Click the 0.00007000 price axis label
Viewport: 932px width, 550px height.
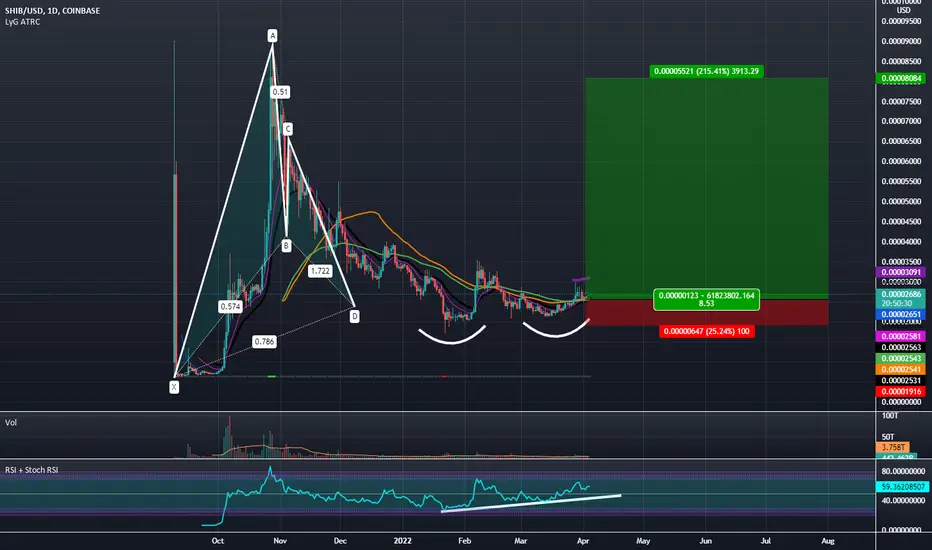click(x=901, y=121)
